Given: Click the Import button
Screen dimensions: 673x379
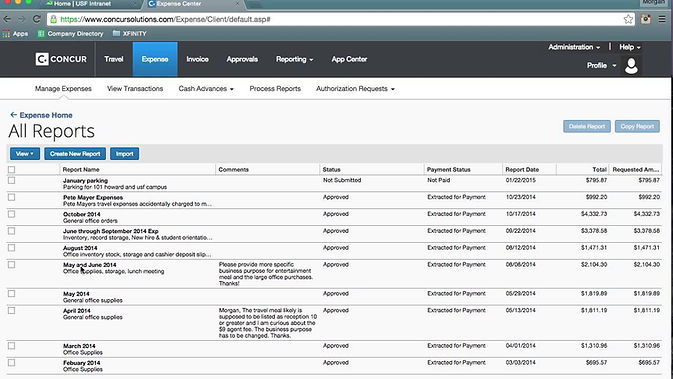Looking at the screenshot, I should pos(124,154).
